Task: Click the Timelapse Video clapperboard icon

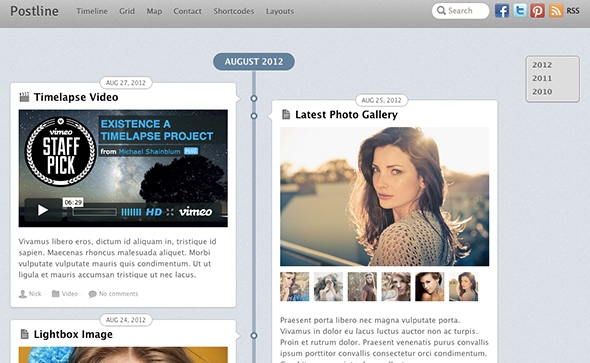Action: [x=24, y=97]
